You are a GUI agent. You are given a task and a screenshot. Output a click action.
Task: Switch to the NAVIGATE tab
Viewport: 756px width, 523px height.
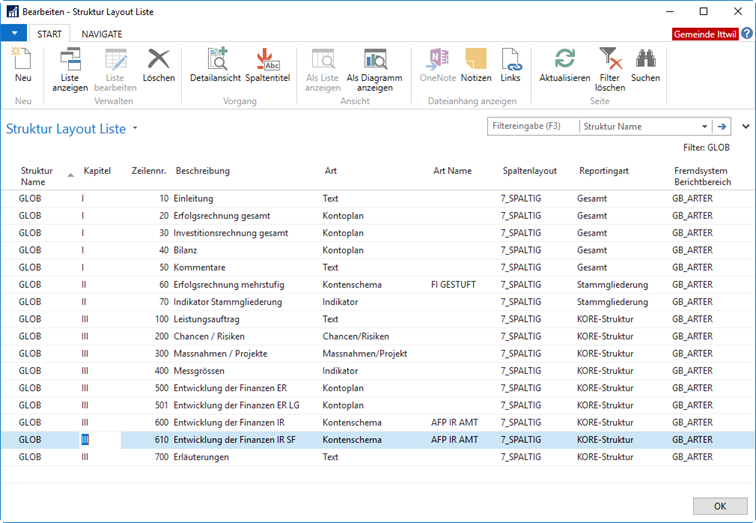click(102, 34)
